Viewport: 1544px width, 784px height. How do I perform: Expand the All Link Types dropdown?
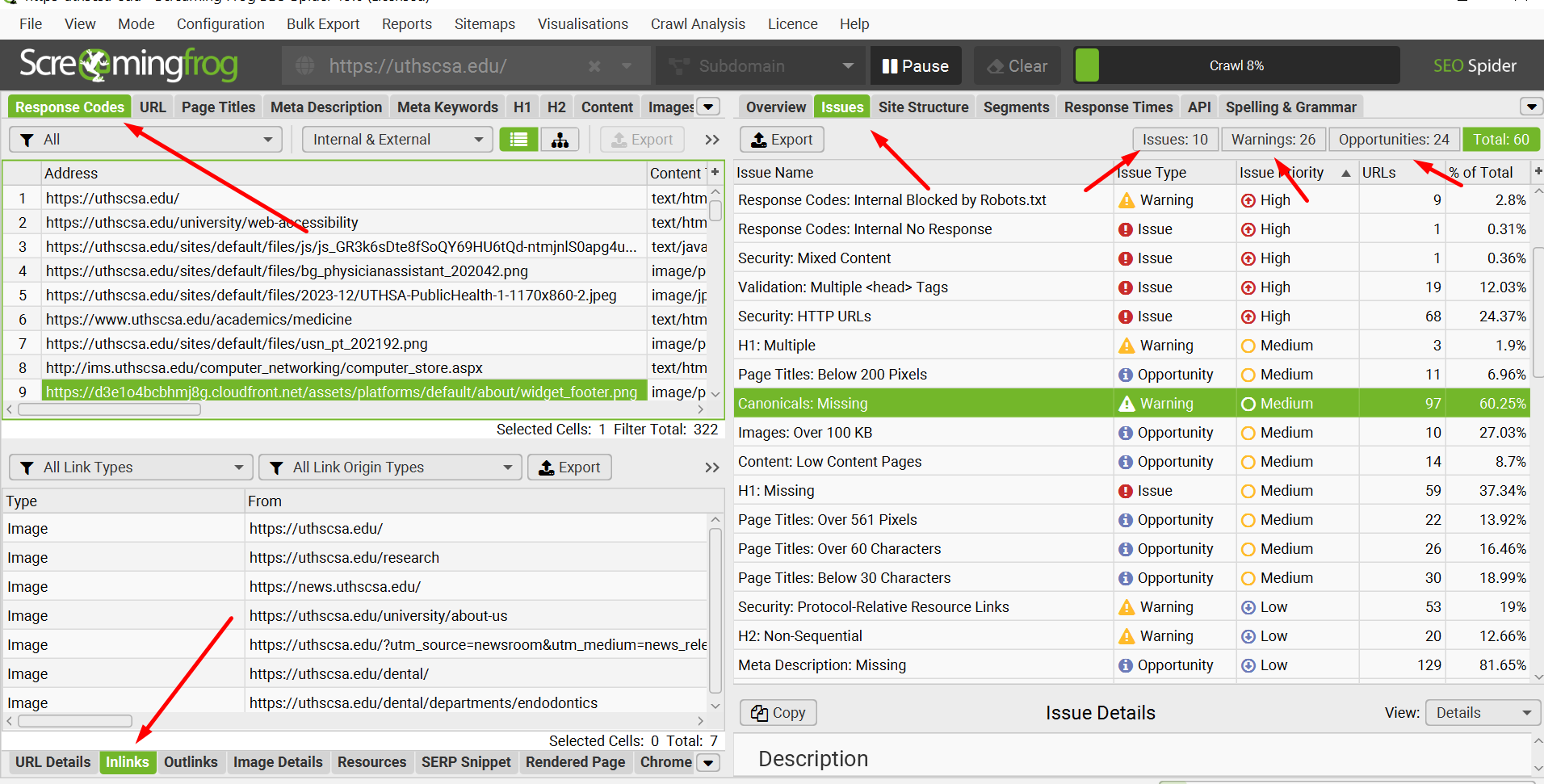[x=131, y=467]
